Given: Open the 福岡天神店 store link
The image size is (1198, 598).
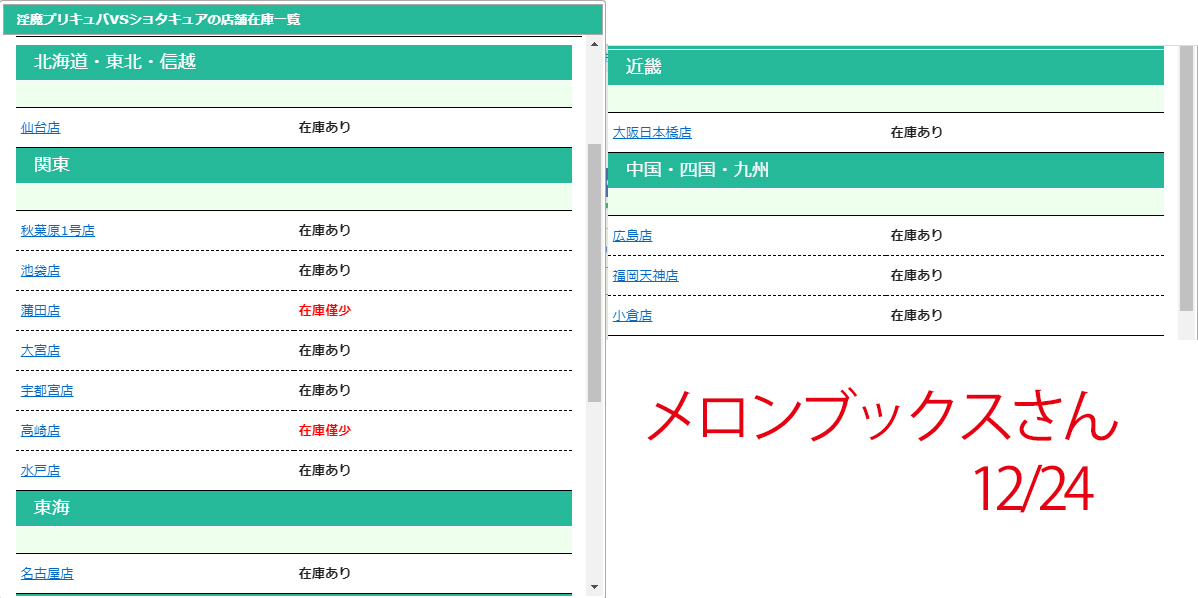Looking at the screenshot, I should pos(646,276).
